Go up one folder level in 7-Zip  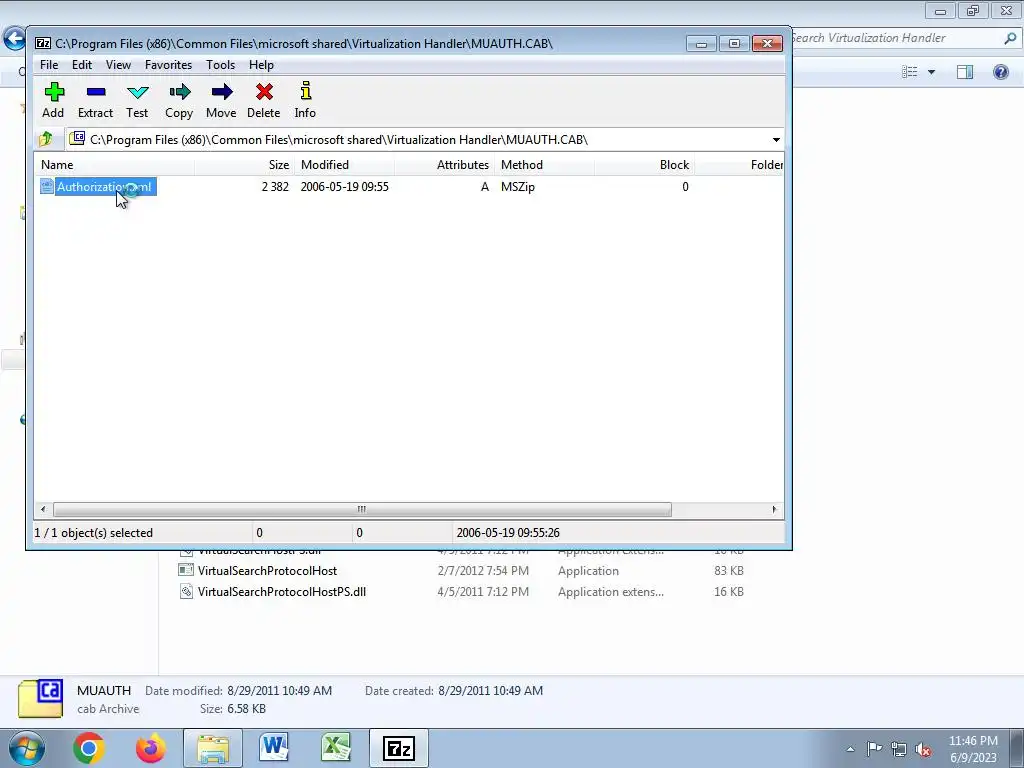click(x=46, y=139)
